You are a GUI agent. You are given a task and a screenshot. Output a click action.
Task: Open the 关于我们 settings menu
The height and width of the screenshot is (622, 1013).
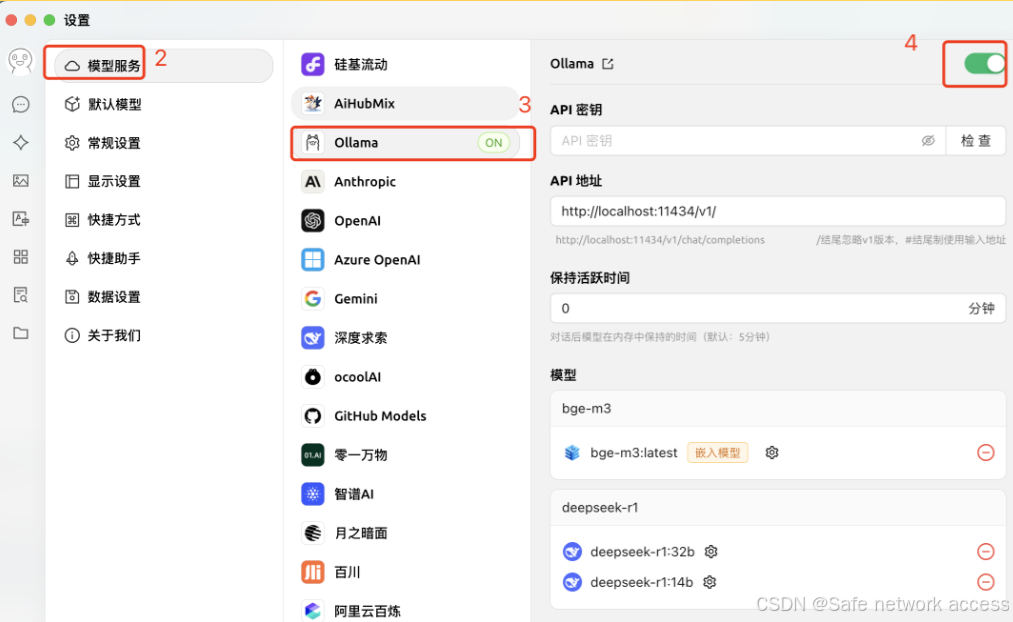(x=164, y=335)
